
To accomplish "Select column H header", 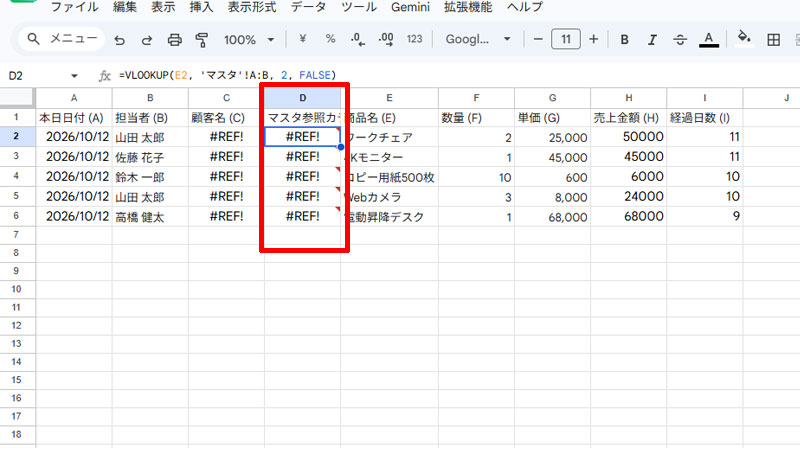I will (629, 98).
